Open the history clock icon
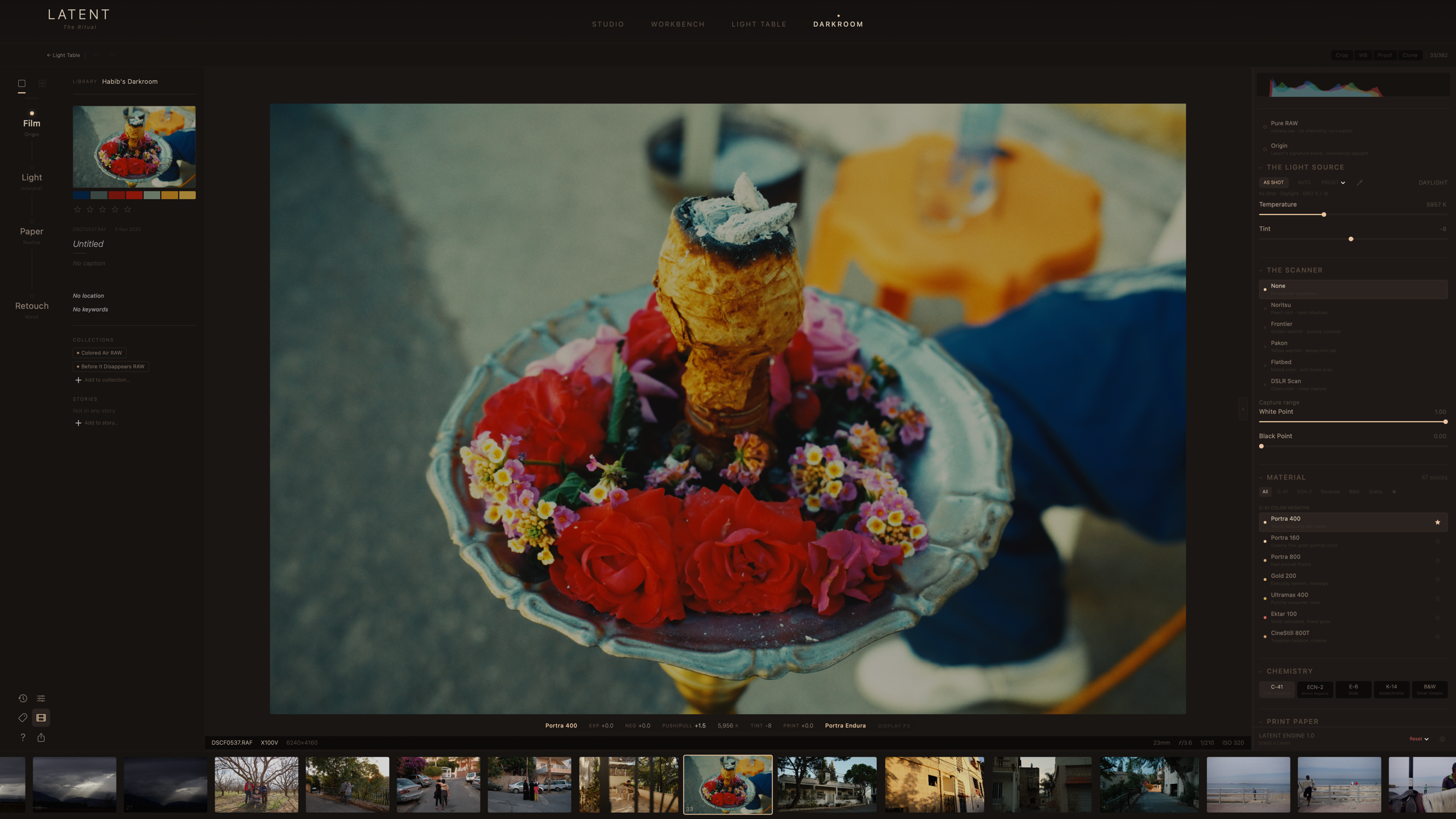Viewport: 1456px width, 819px height. [23, 698]
